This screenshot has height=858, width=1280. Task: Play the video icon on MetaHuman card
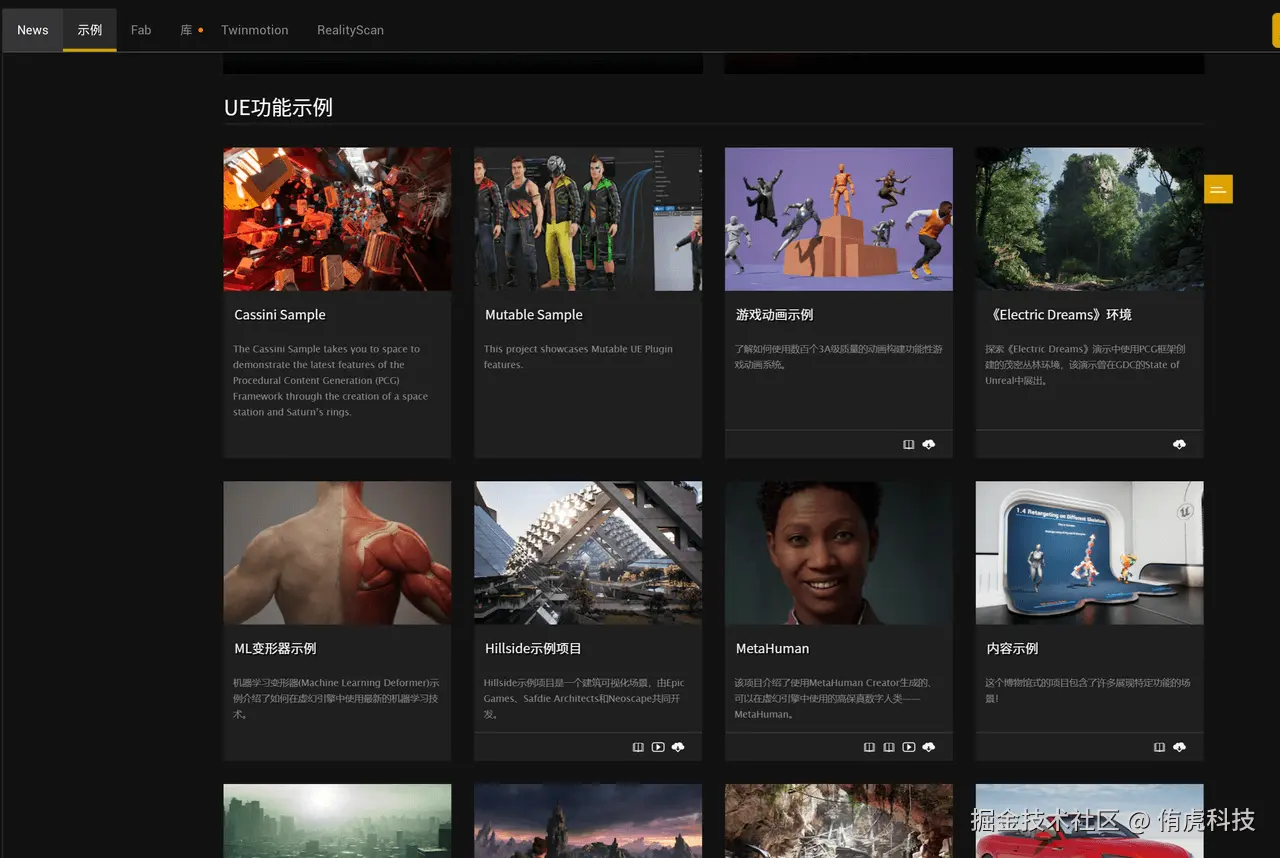click(908, 747)
